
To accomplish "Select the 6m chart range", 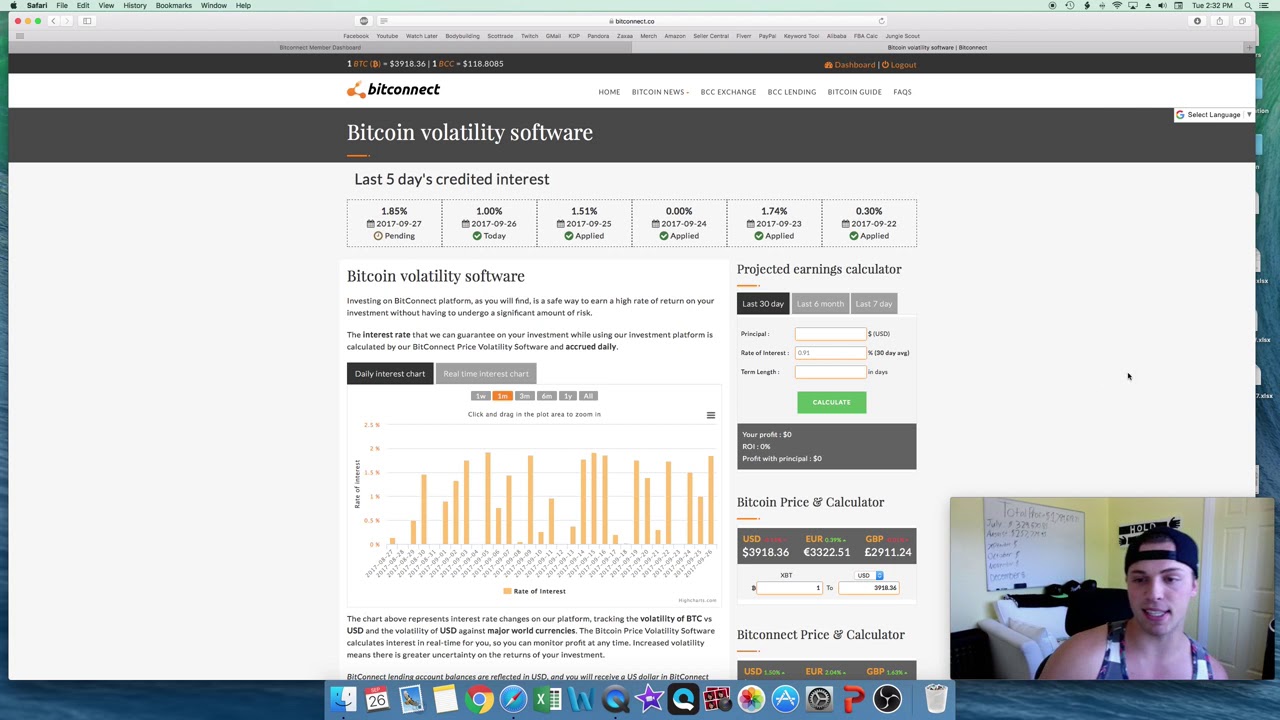I will coord(546,396).
